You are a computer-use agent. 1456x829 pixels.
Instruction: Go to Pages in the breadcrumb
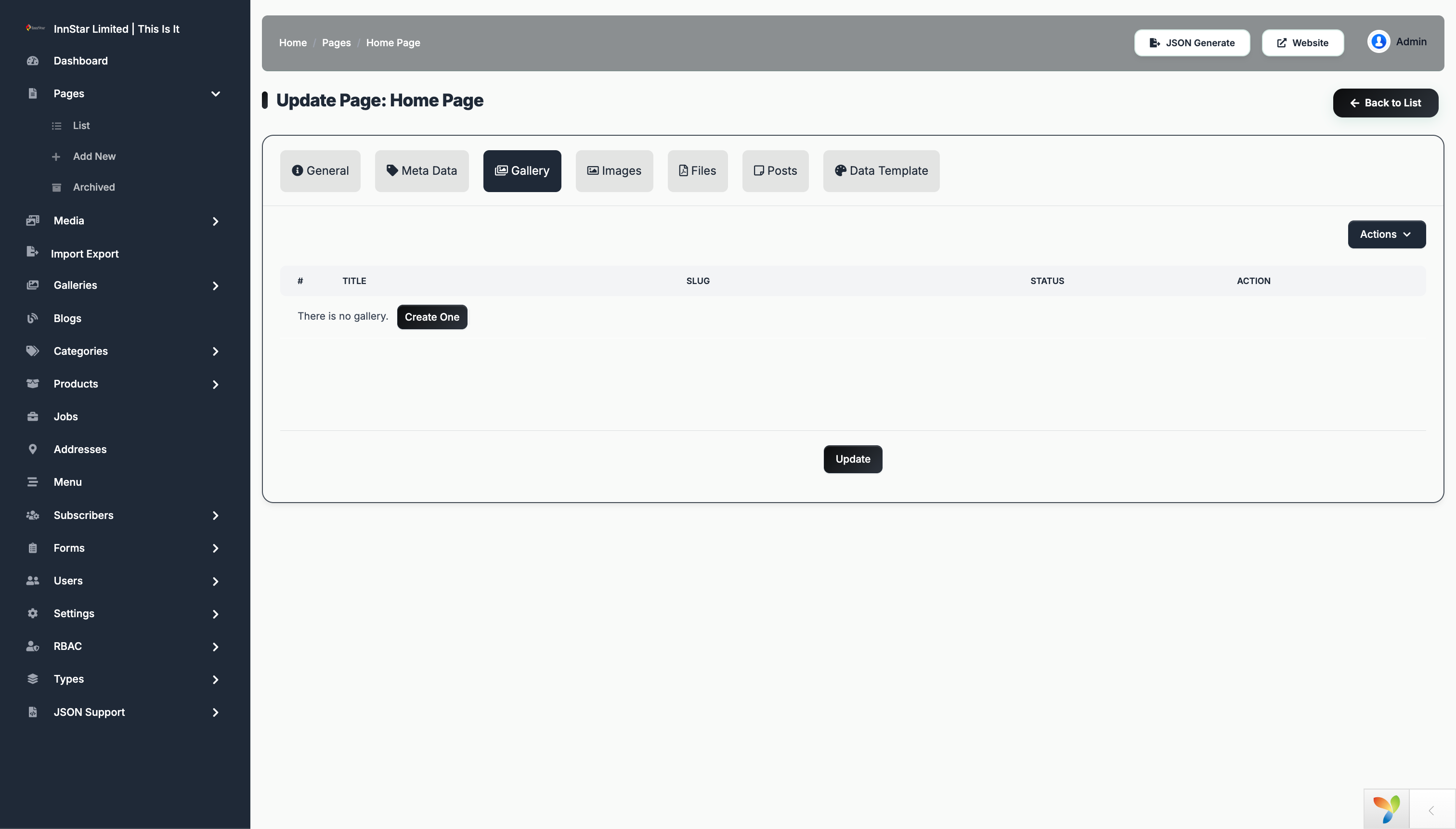[x=336, y=43]
